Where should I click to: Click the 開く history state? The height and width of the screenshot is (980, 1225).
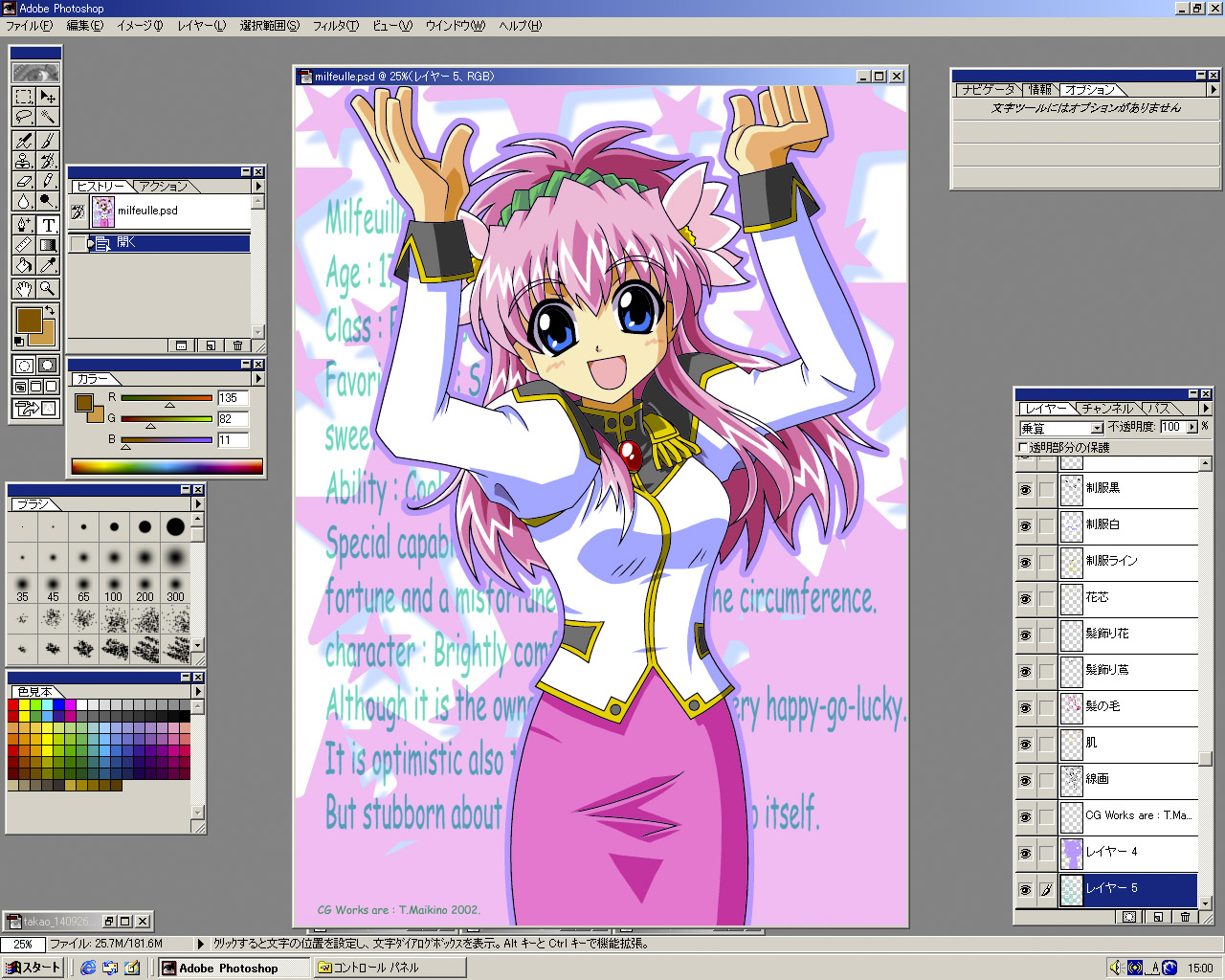(170, 243)
